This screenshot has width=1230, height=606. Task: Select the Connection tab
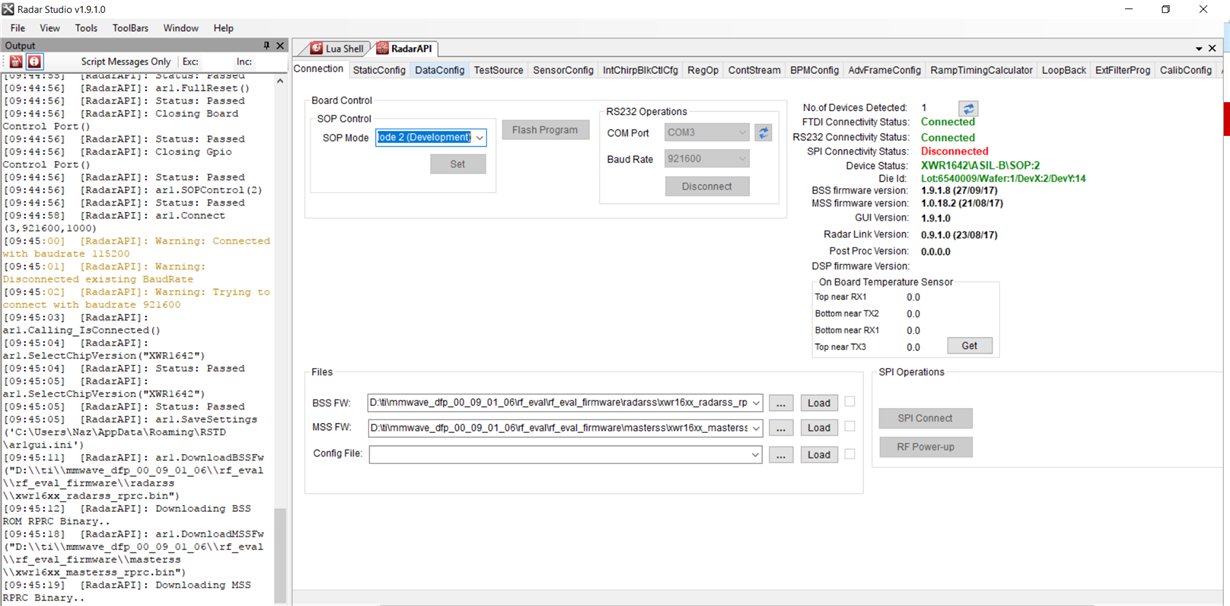[319, 69]
